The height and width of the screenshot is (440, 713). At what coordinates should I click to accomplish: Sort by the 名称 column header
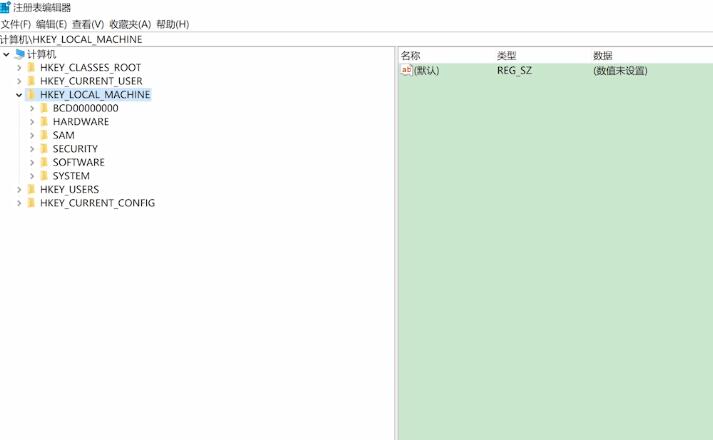click(x=411, y=55)
